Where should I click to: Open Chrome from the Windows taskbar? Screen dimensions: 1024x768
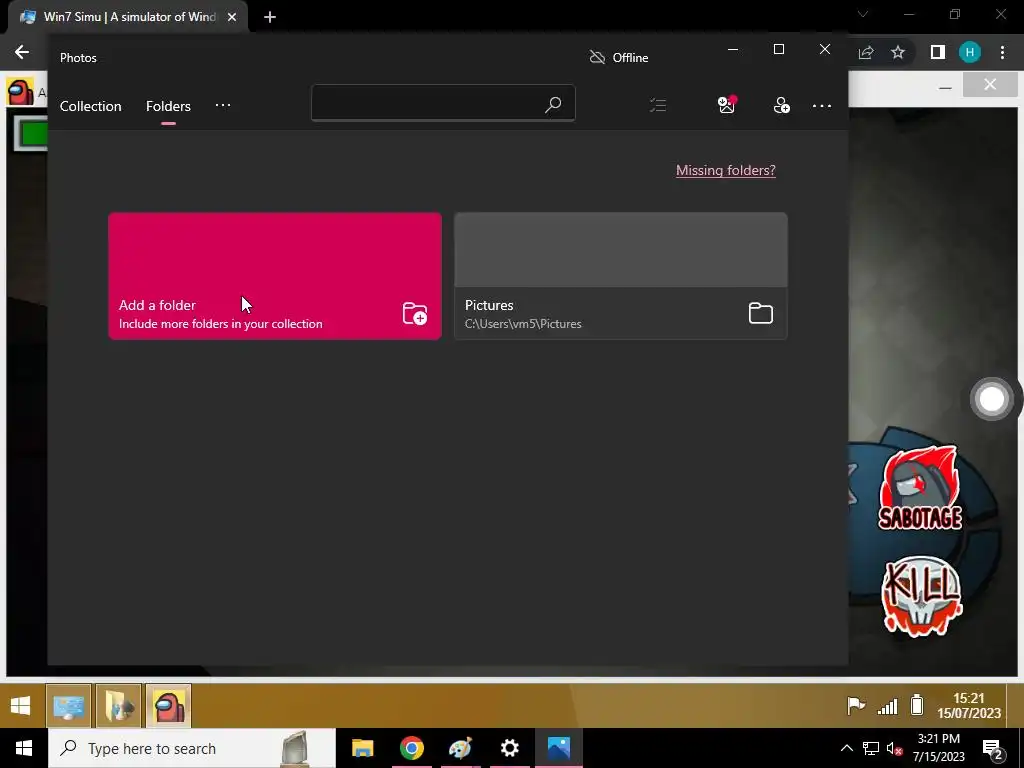coord(411,748)
